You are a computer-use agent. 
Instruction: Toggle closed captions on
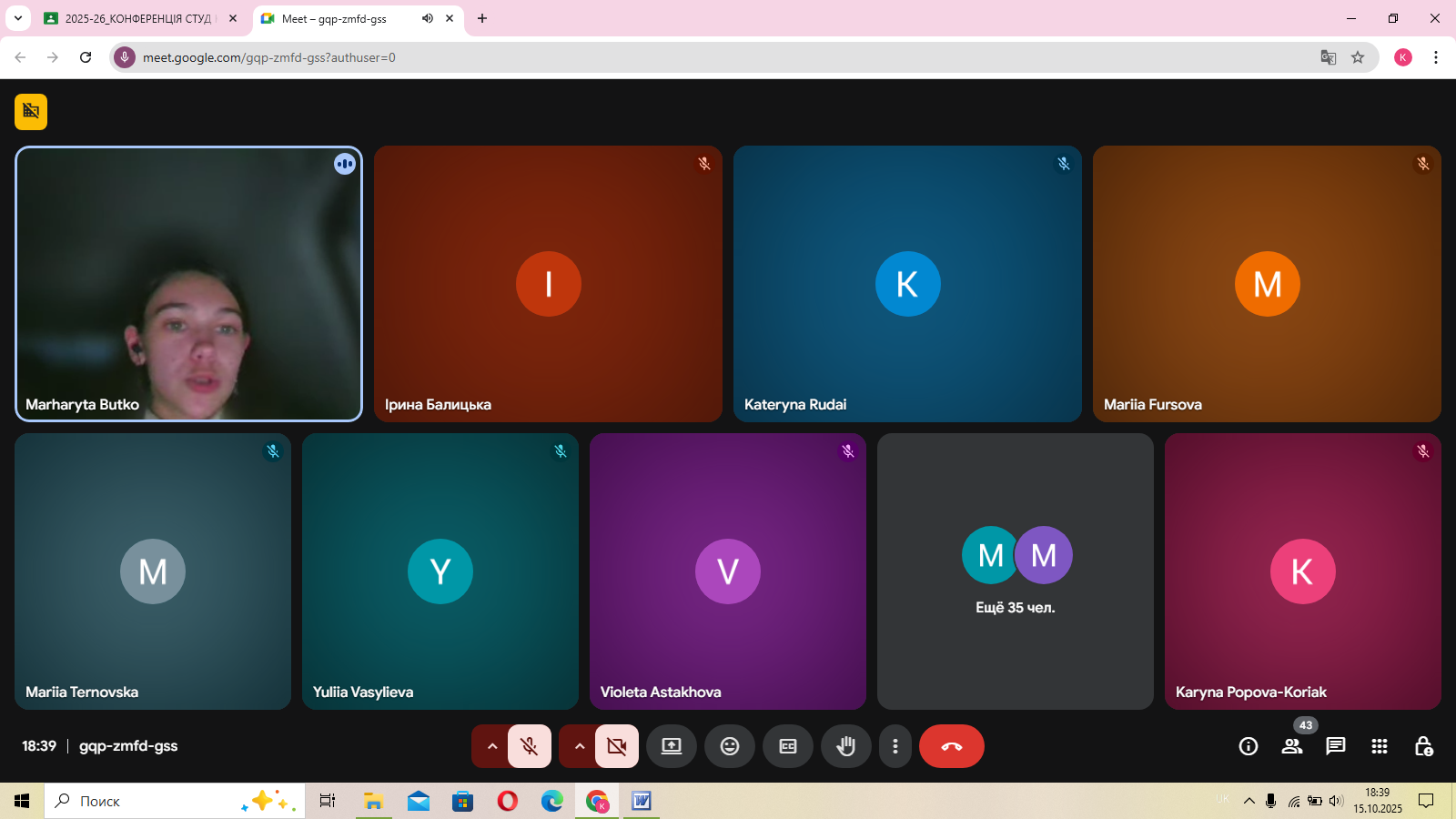788,746
